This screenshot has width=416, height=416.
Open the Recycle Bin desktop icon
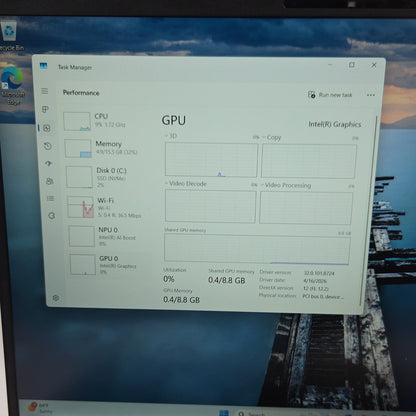pos(10,36)
